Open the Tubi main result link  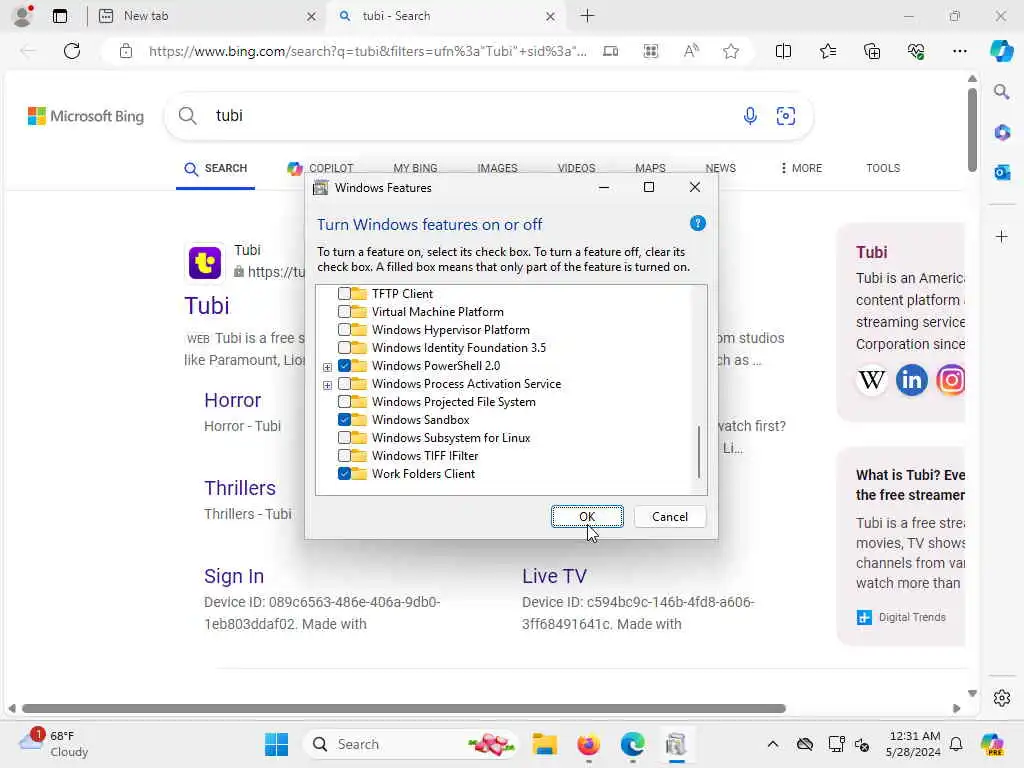coord(206,306)
